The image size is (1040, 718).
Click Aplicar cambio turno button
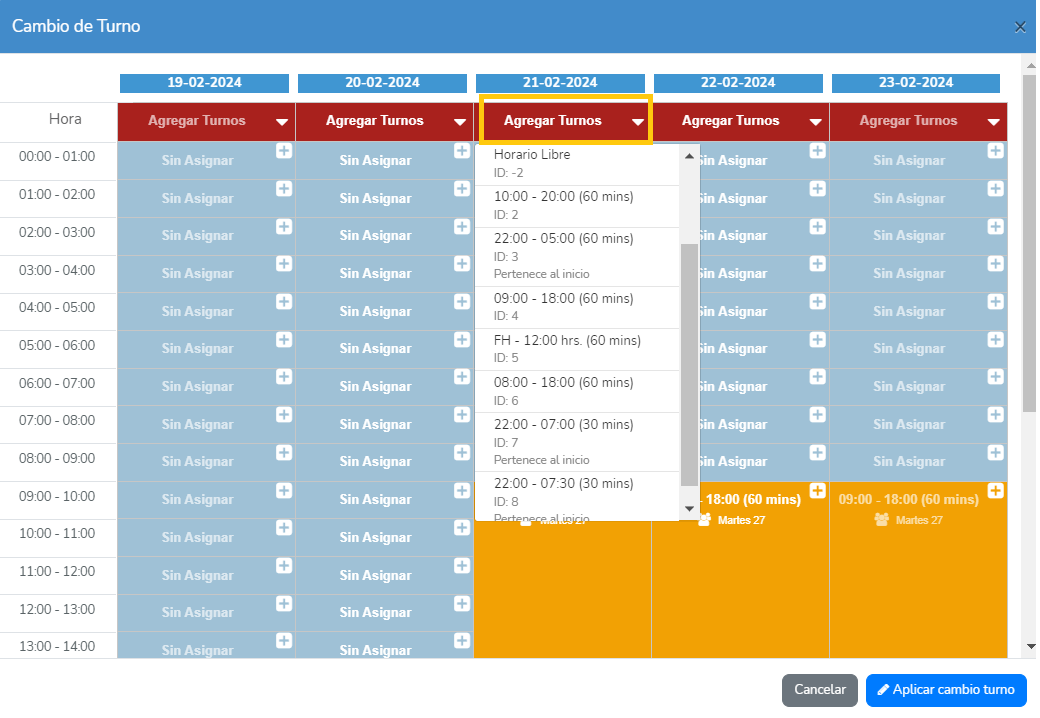coord(946,690)
